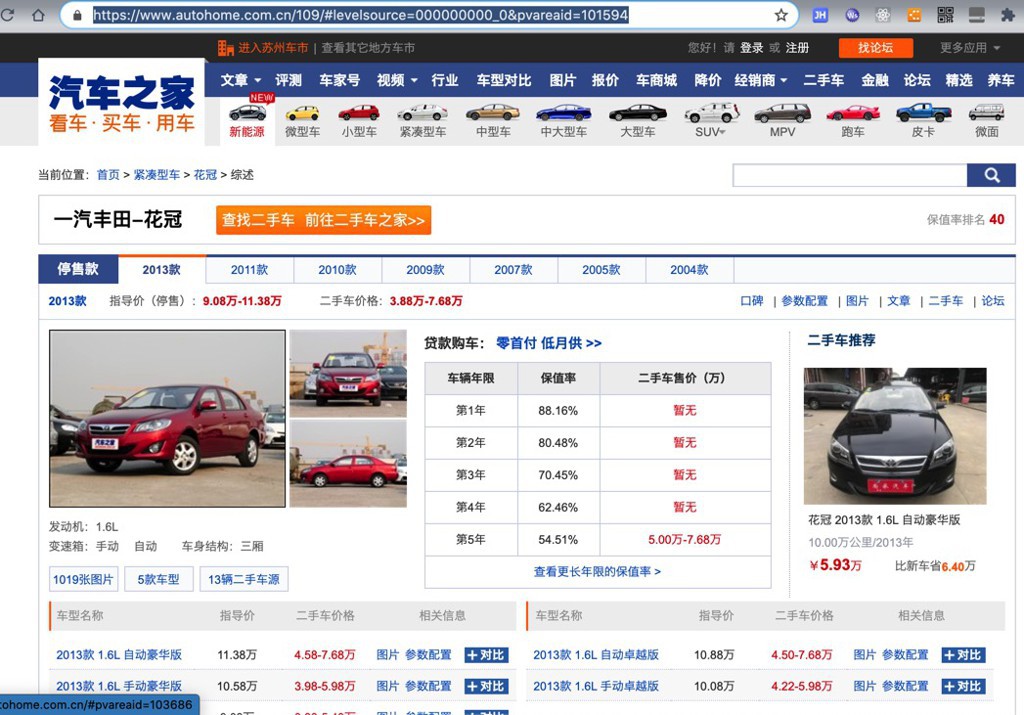Select the browser address bar URL
1024x715 pixels.
click(360, 15)
